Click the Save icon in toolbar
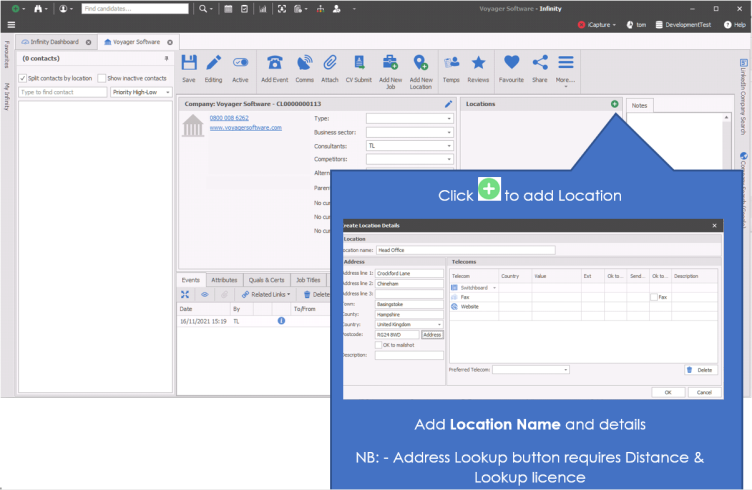The height and width of the screenshot is (490, 752). click(x=188, y=66)
